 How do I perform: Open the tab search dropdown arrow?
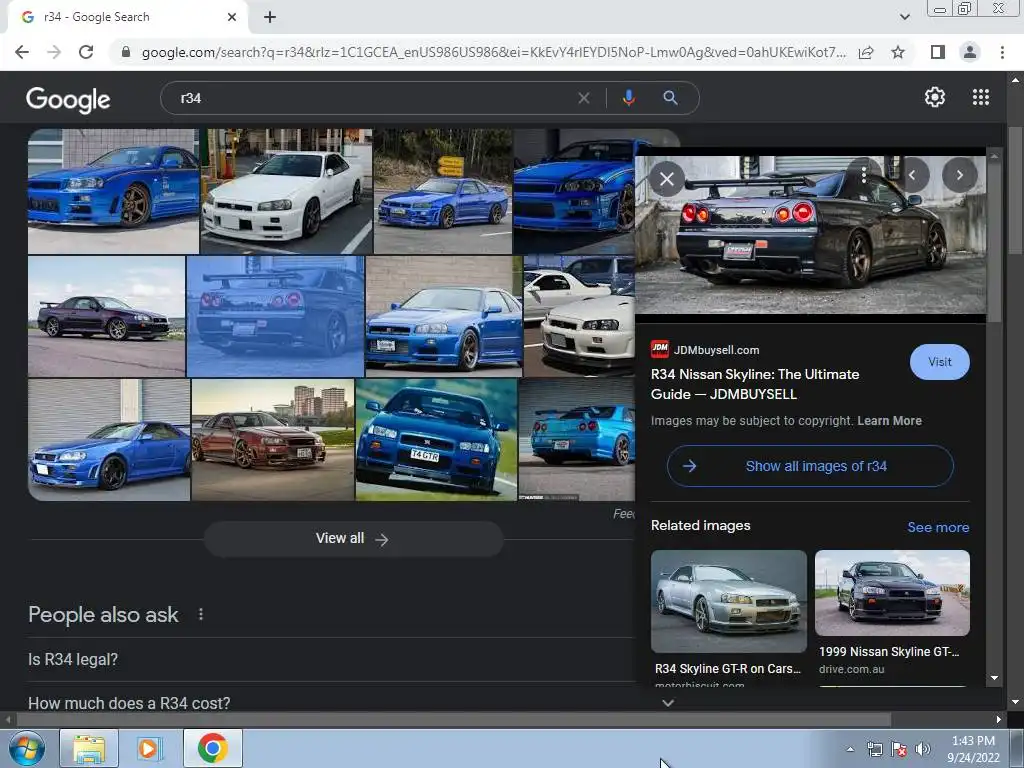pos(904,17)
